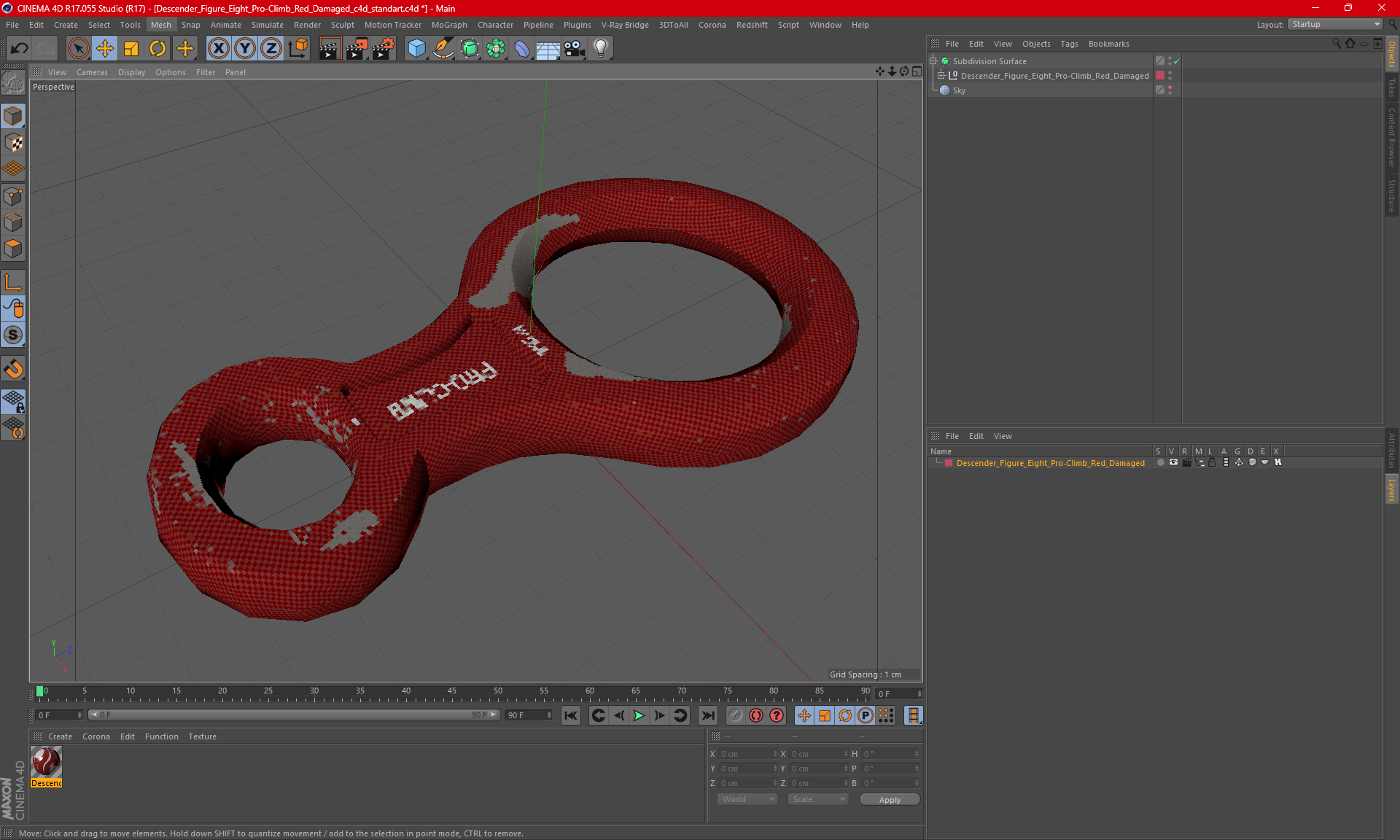
Task: Select the Scale tool in top toolbar
Action: point(131,49)
